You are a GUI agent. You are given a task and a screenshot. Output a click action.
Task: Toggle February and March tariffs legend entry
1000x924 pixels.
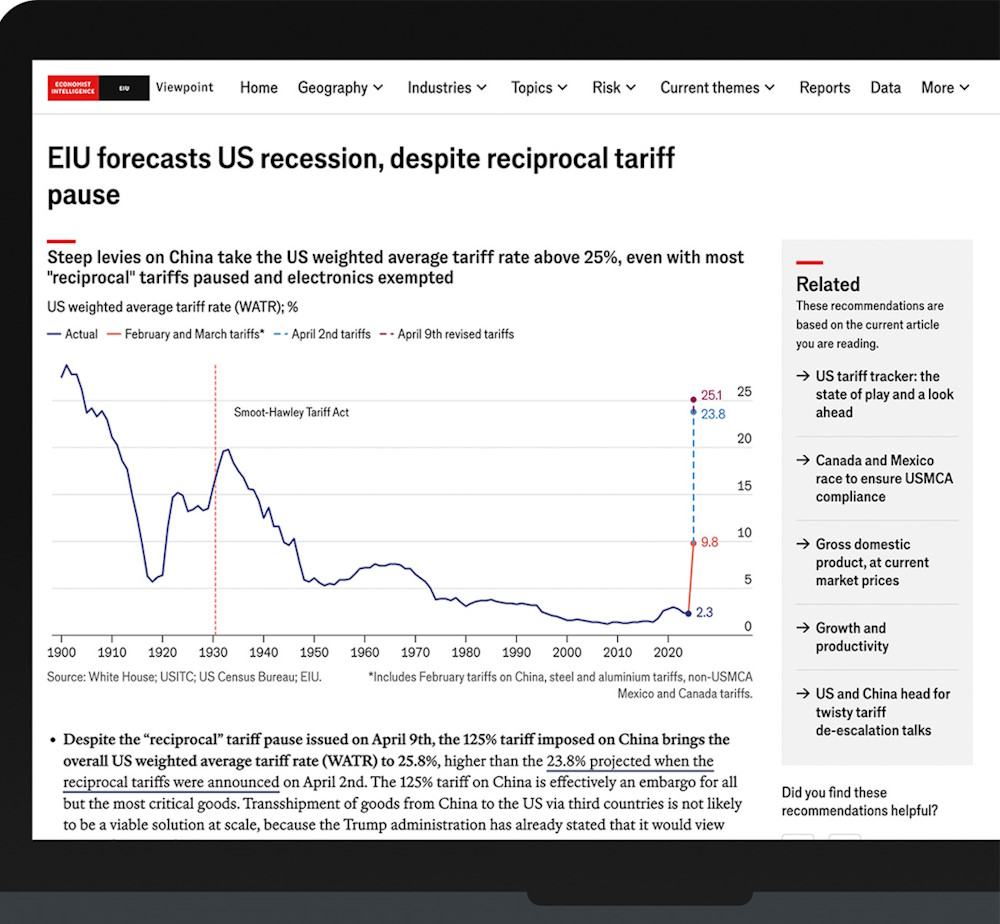coord(186,334)
